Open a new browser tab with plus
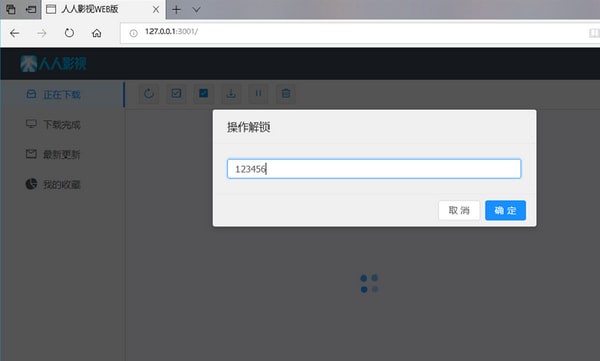600x361 pixels. 176,10
